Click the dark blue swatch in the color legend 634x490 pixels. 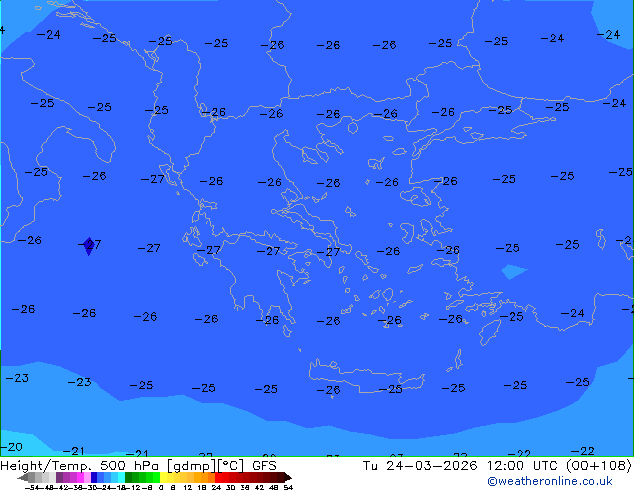point(94,477)
